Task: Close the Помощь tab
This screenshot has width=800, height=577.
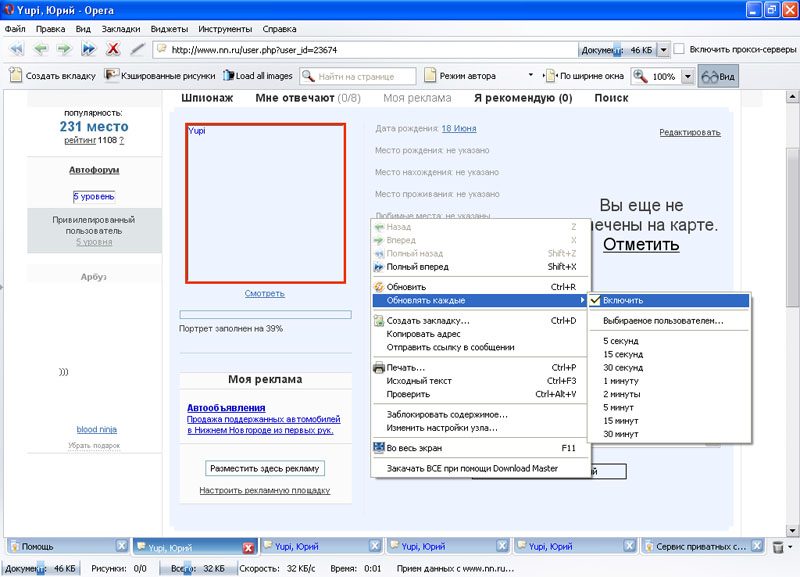Action: point(121,546)
